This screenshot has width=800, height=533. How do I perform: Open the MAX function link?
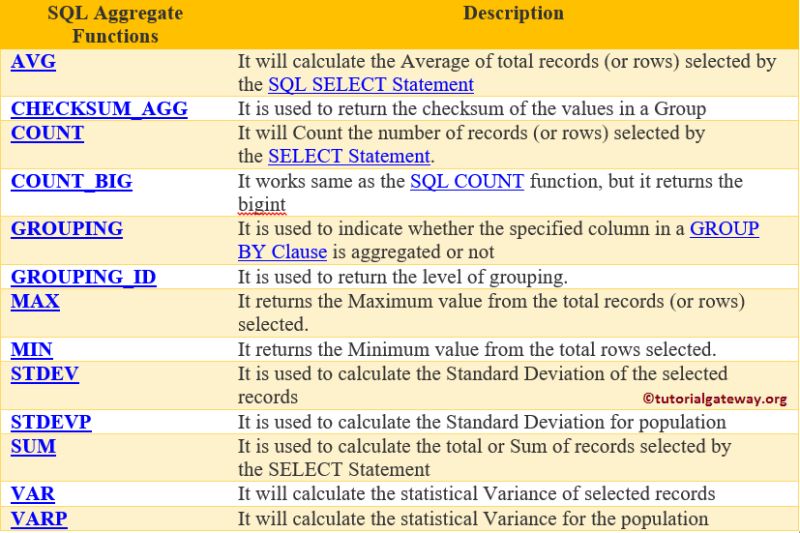(x=35, y=301)
